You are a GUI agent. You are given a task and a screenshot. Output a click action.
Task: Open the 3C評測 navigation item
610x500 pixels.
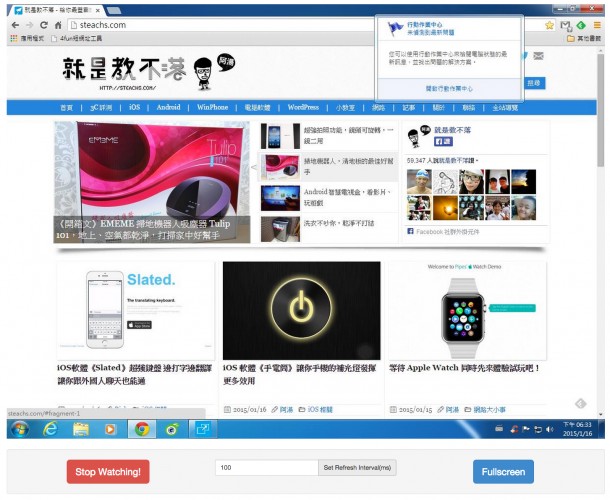point(101,107)
